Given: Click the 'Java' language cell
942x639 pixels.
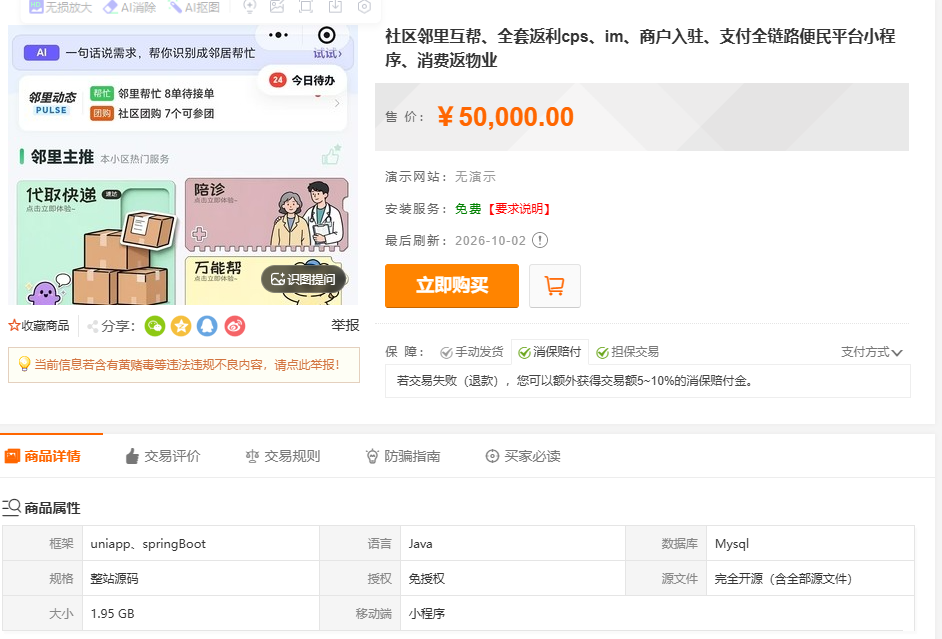Looking at the screenshot, I should click(x=513, y=544).
